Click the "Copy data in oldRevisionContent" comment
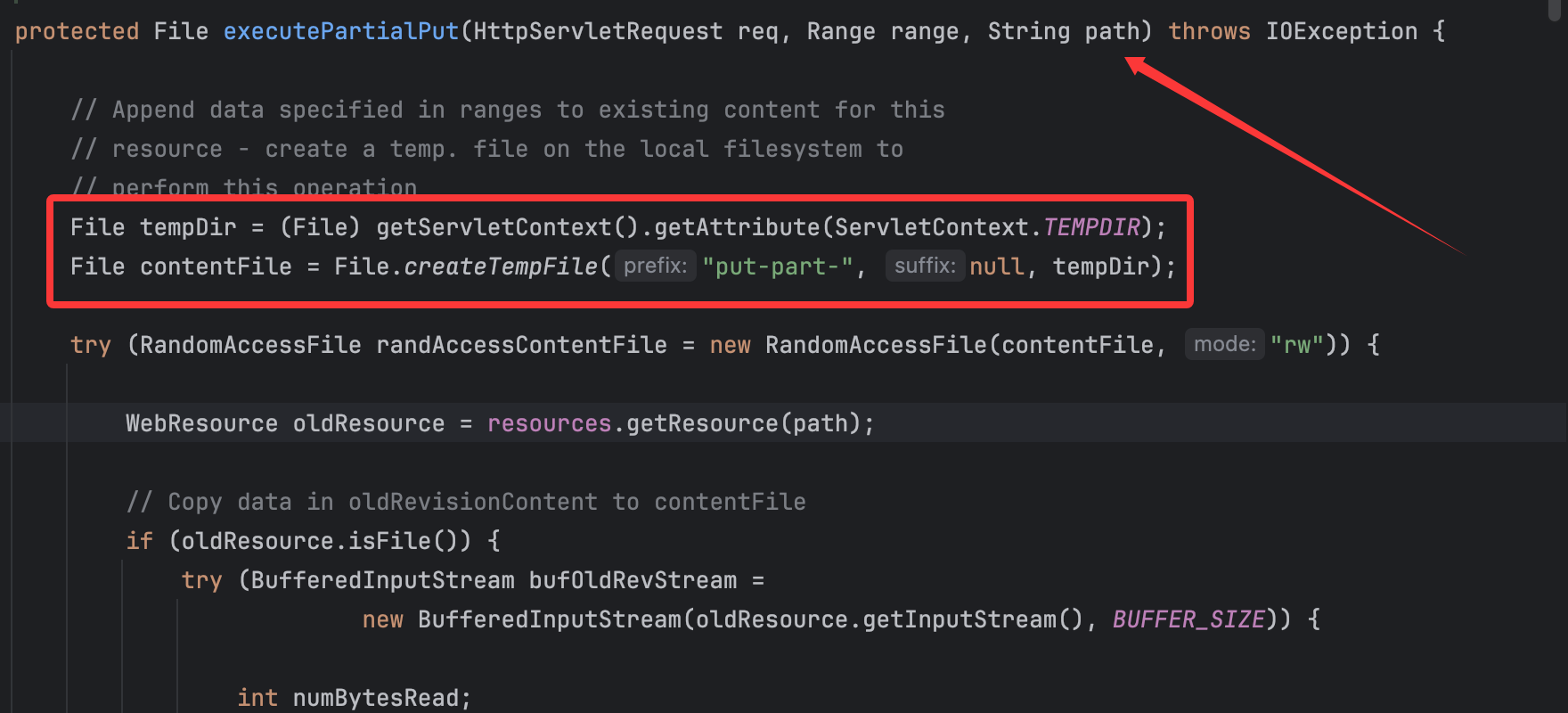This screenshot has width=1568, height=713. [x=466, y=502]
